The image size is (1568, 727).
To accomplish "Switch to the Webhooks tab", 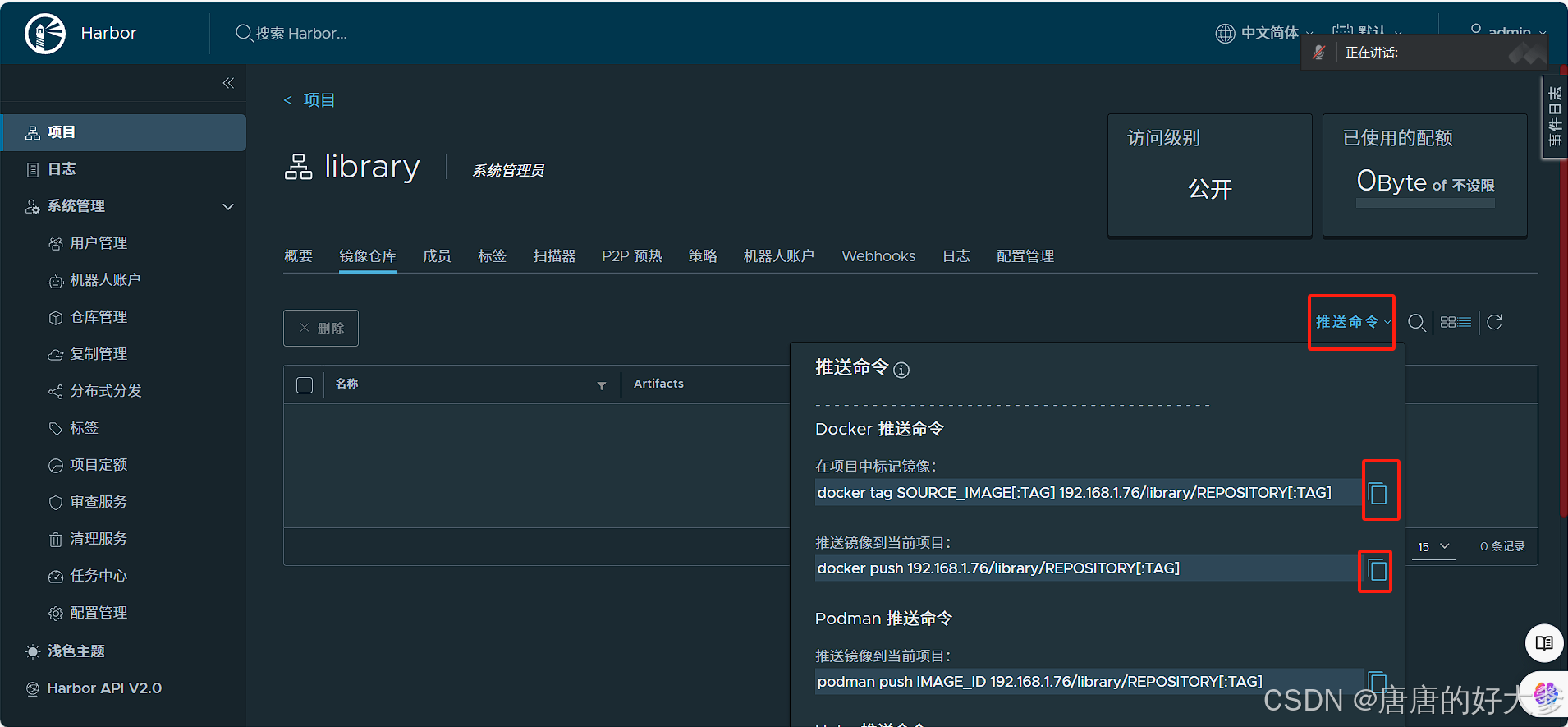I will coord(878,256).
